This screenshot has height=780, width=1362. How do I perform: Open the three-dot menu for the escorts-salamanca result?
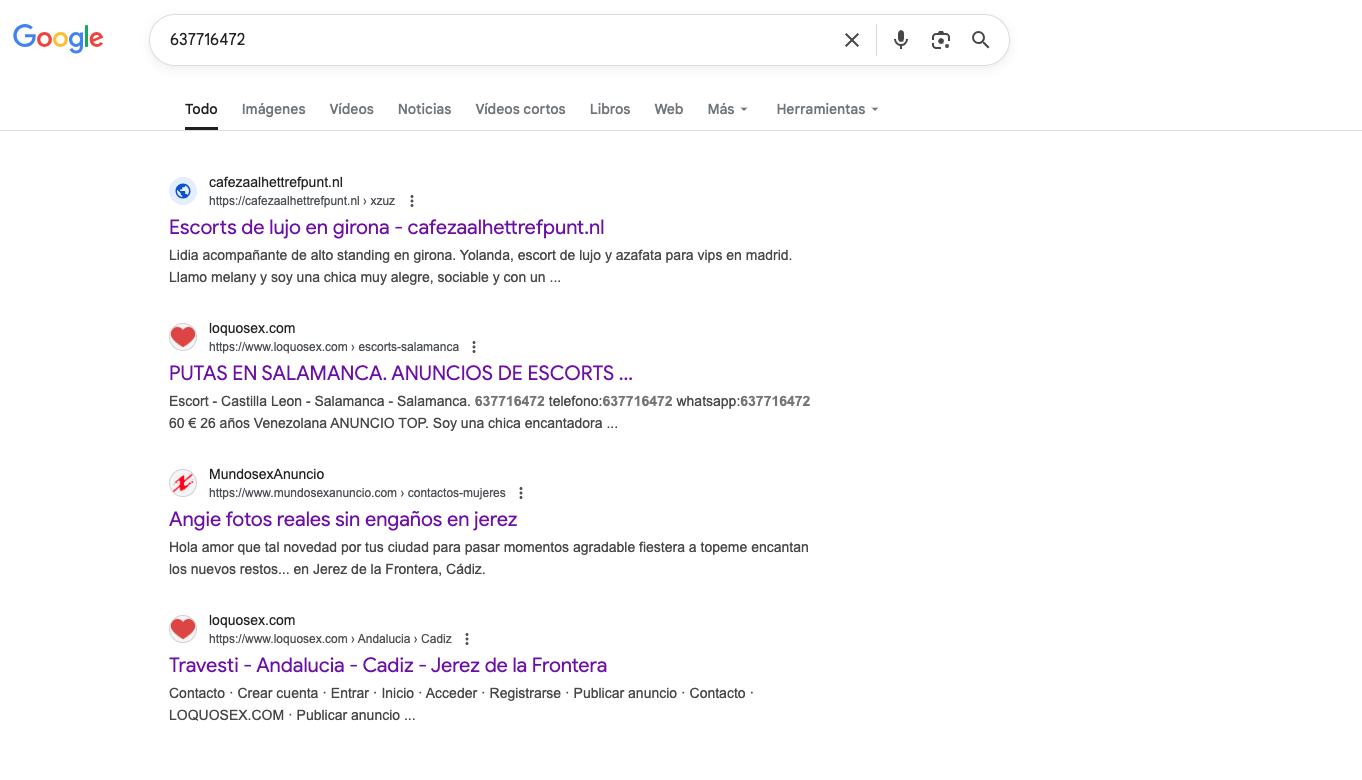(x=474, y=347)
